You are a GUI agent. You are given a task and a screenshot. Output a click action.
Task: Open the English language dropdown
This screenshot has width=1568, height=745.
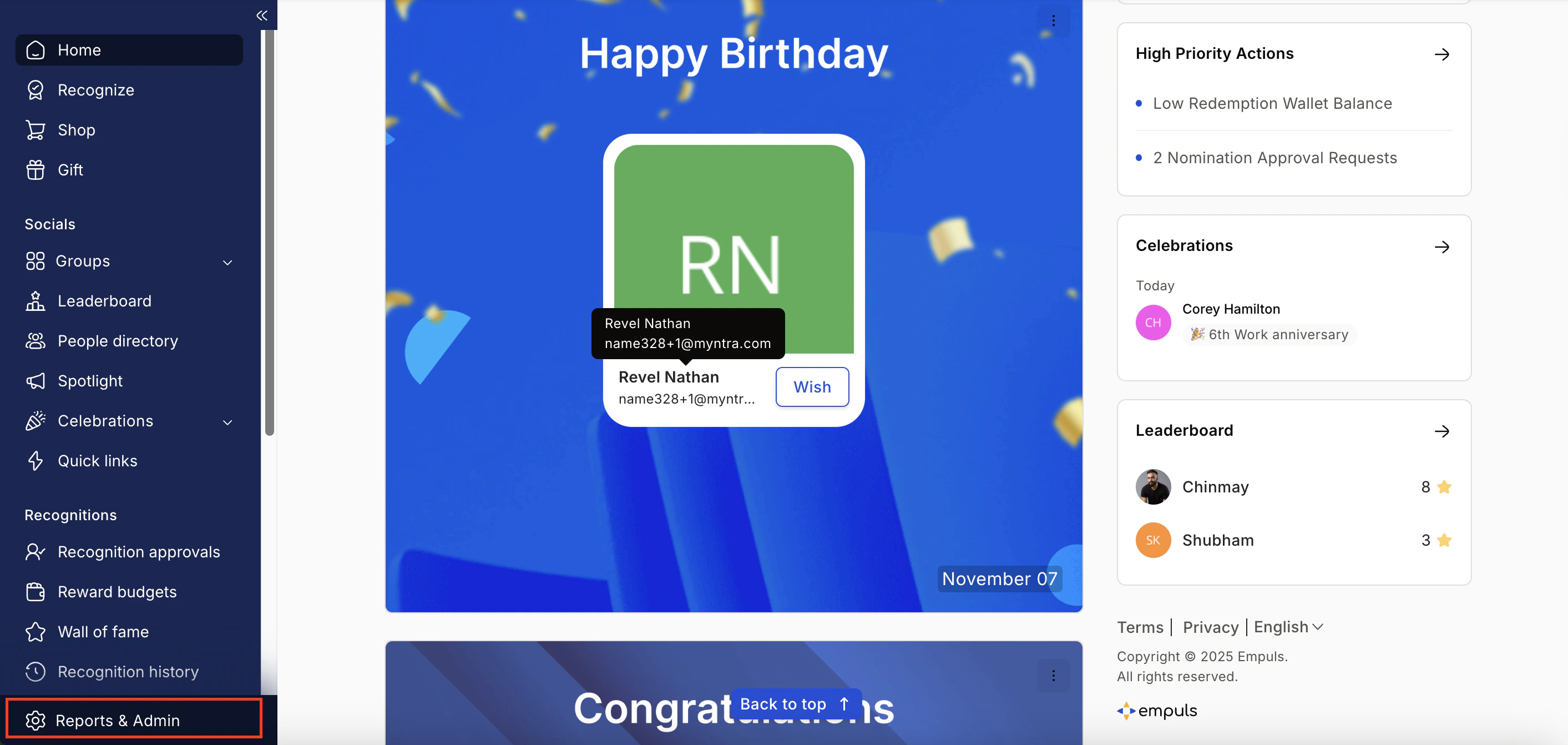(x=1288, y=627)
